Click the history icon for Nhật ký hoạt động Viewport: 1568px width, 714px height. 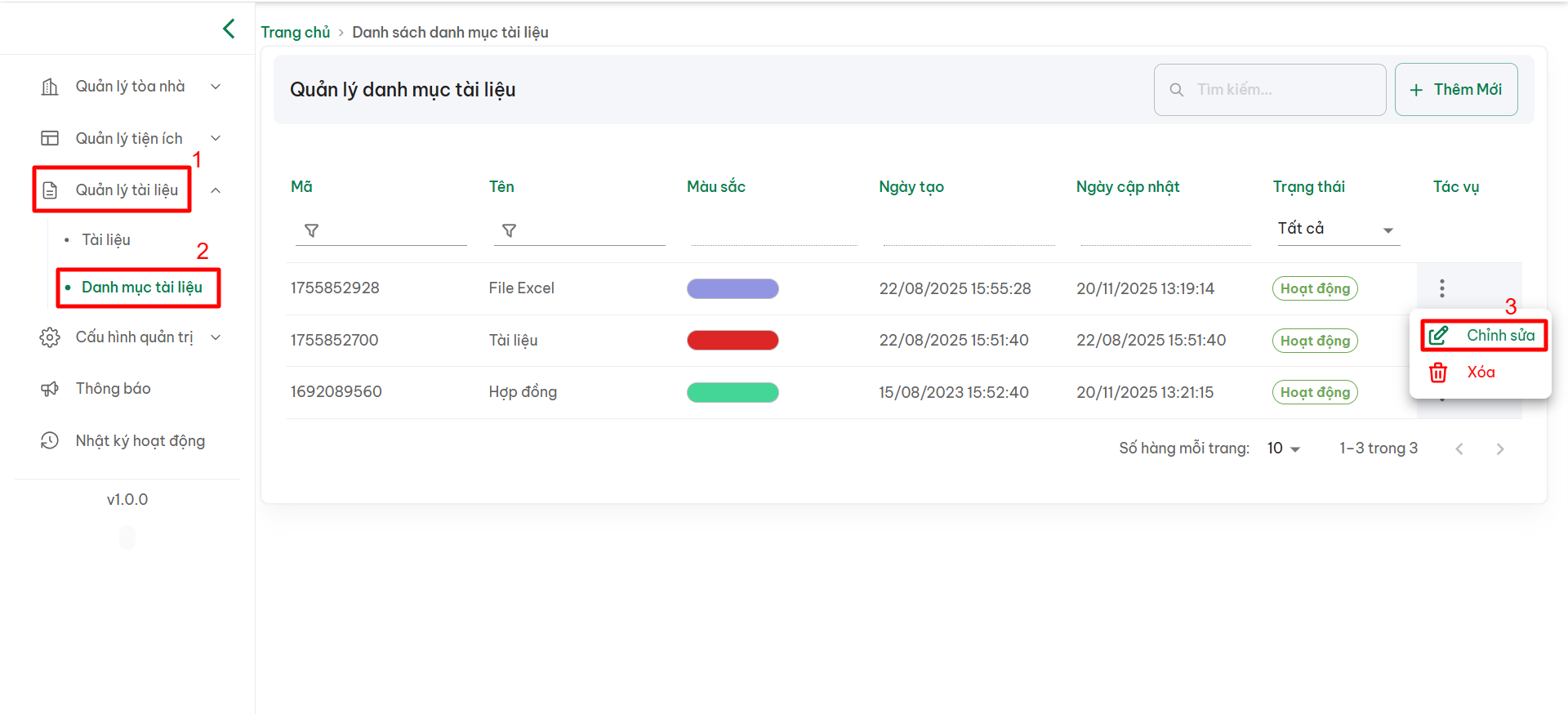click(x=50, y=441)
